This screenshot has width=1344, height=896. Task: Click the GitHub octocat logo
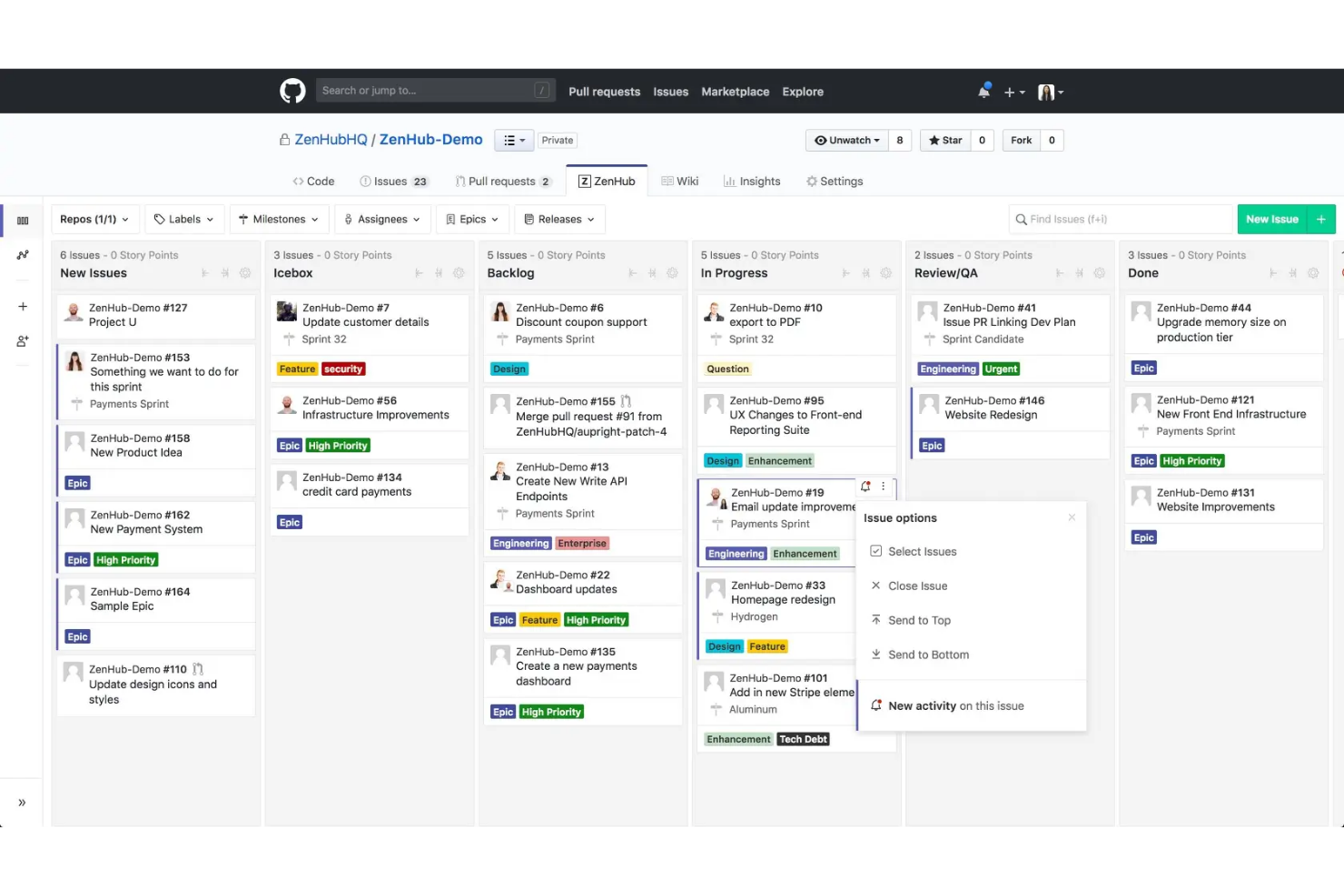(x=292, y=91)
